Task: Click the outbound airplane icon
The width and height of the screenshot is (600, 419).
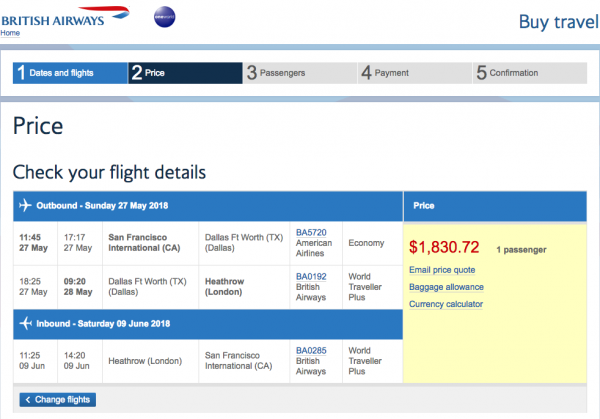Action: [x=25, y=205]
